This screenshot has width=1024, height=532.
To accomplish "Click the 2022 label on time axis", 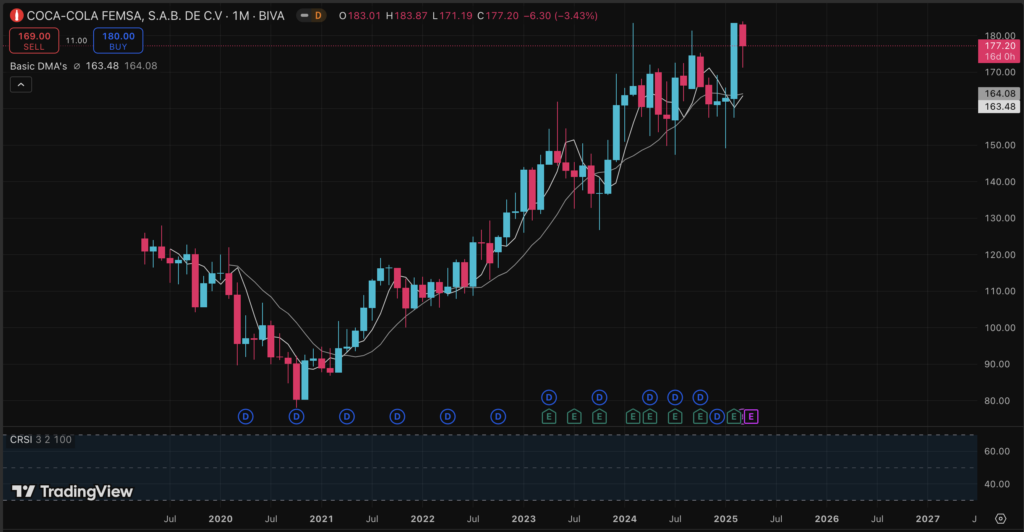I will point(423,519).
